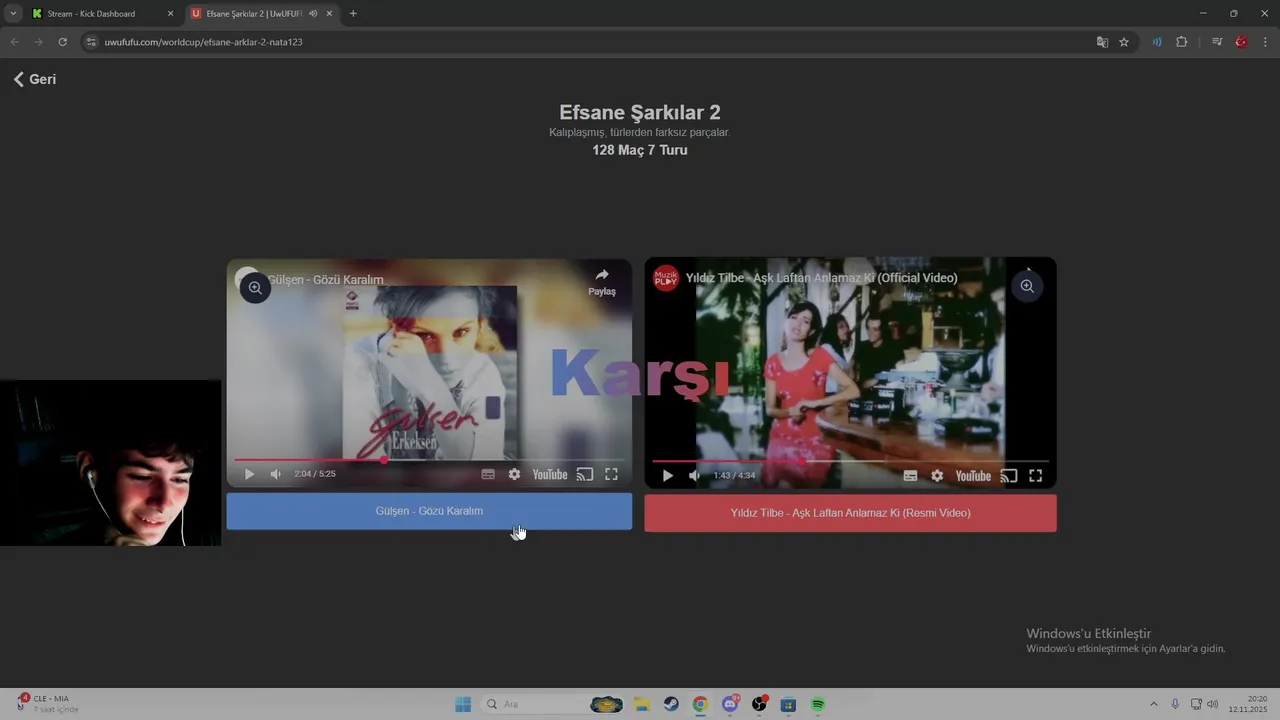Toggle subtitles on the Gülşen video
This screenshot has width=1280, height=720.
pyautogui.click(x=488, y=474)
